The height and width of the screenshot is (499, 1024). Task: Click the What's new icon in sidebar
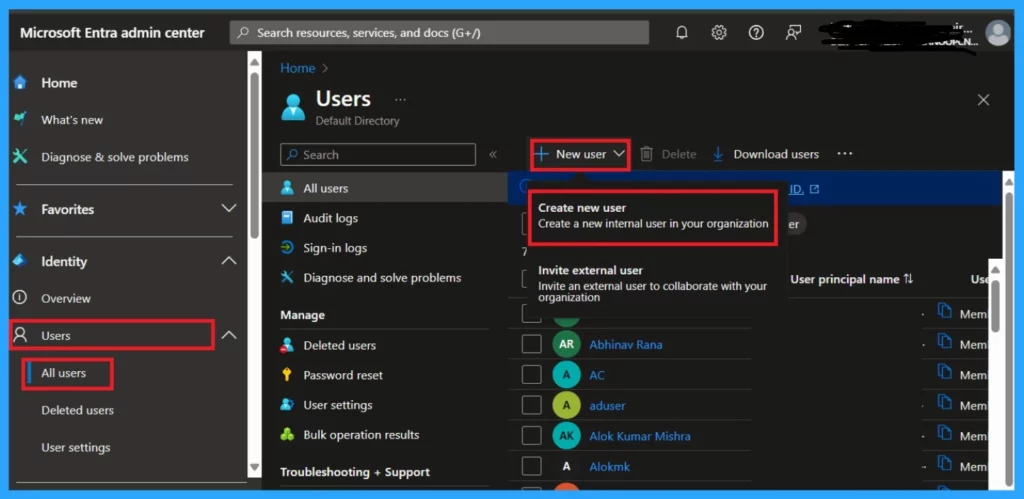(x=20, y=120)
